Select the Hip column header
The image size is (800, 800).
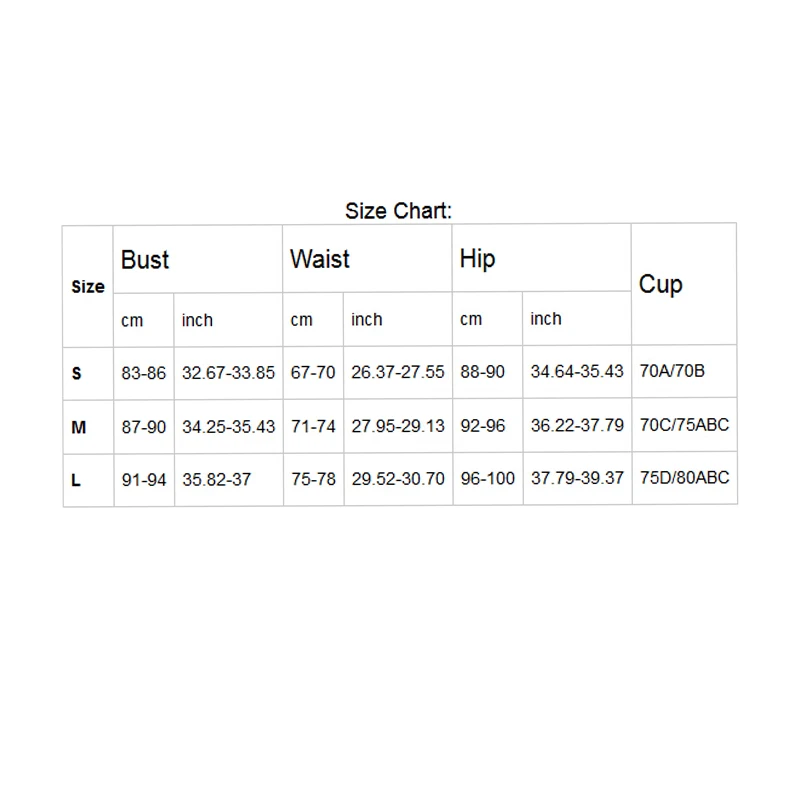pyautogui.click(x=477, y=259)
